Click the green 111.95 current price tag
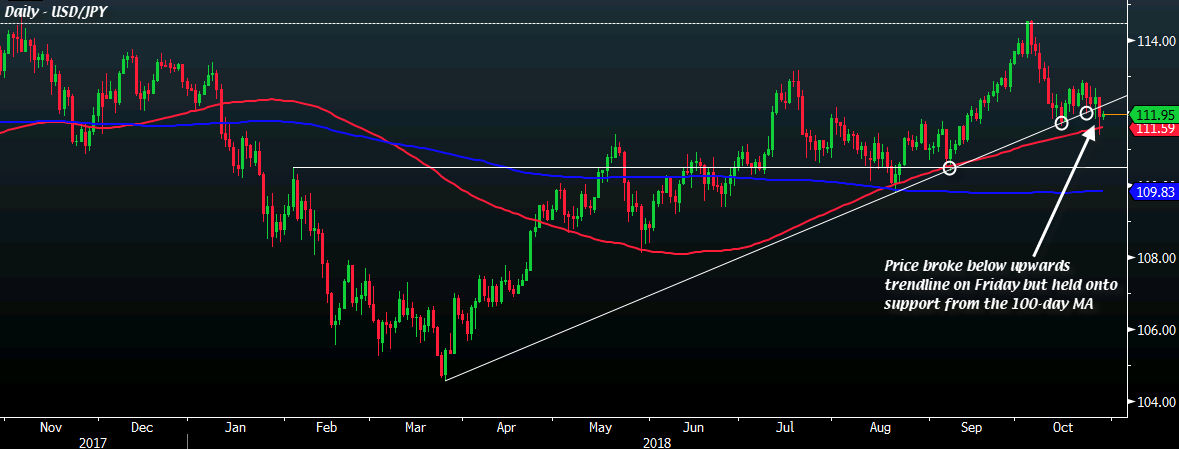This screenshot has width=1179, height=449. pos(1152,115)
